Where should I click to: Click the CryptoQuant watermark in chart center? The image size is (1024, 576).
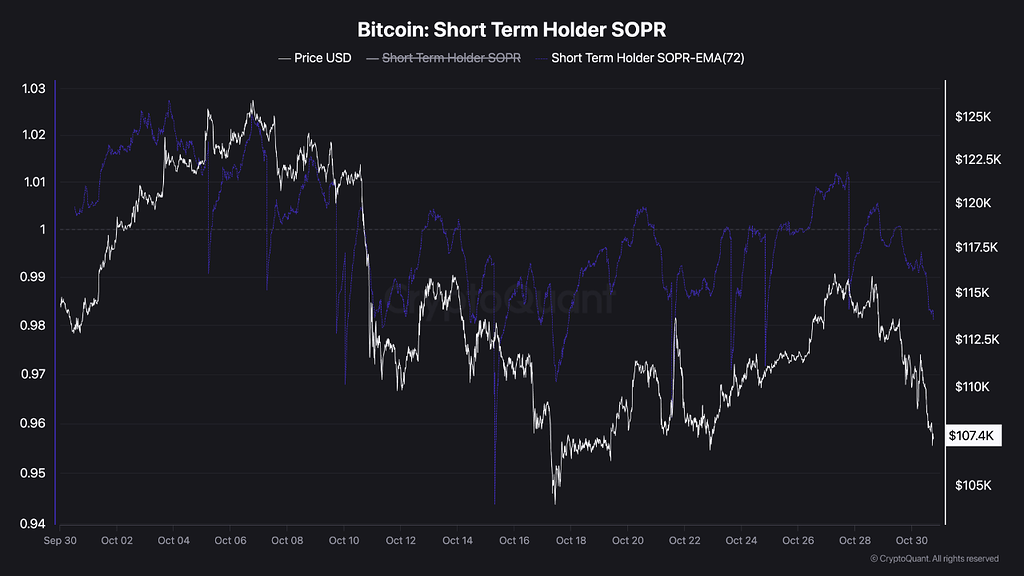click(x=498, y=299)
